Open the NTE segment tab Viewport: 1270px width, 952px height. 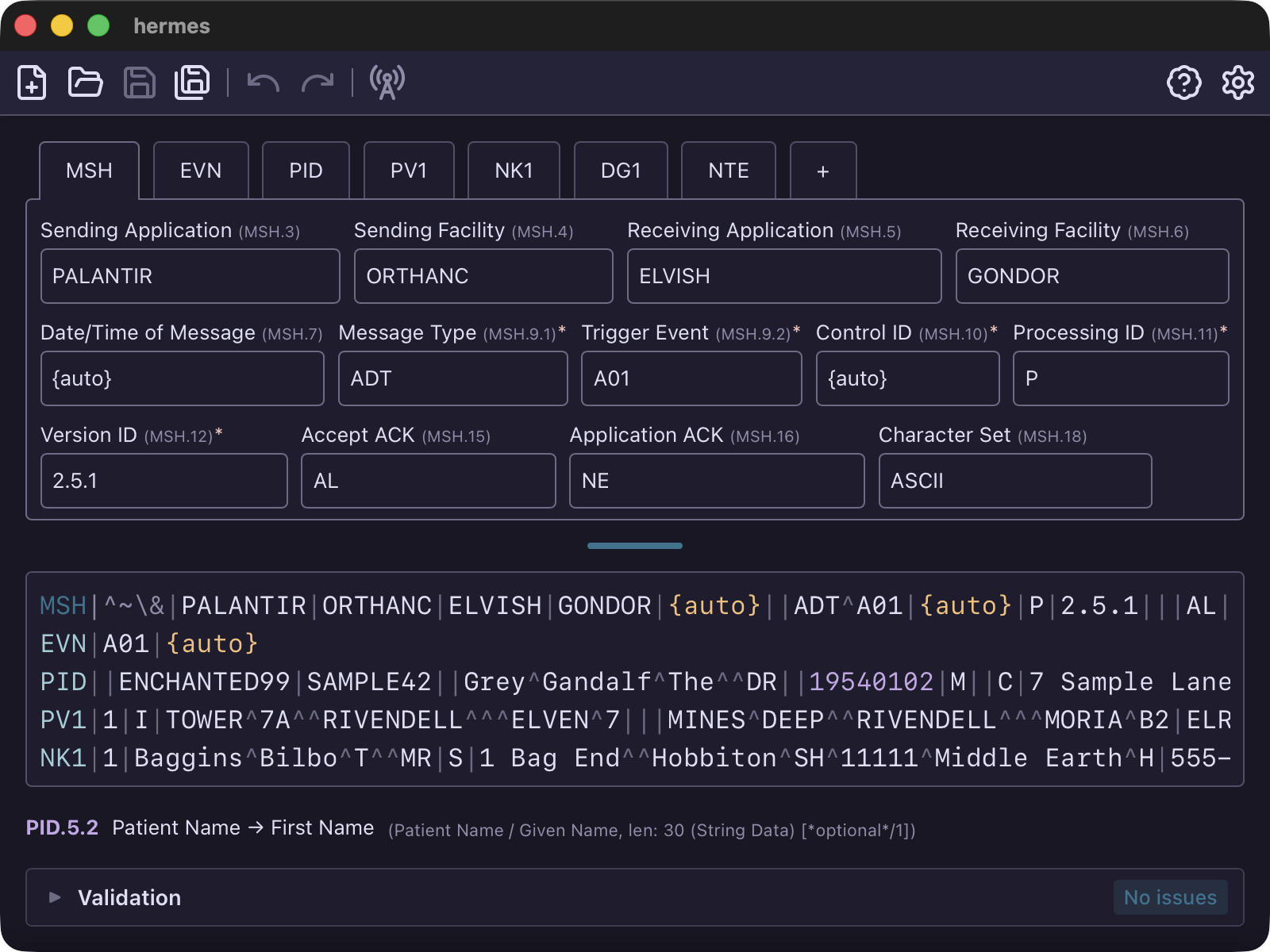point(728,170)
